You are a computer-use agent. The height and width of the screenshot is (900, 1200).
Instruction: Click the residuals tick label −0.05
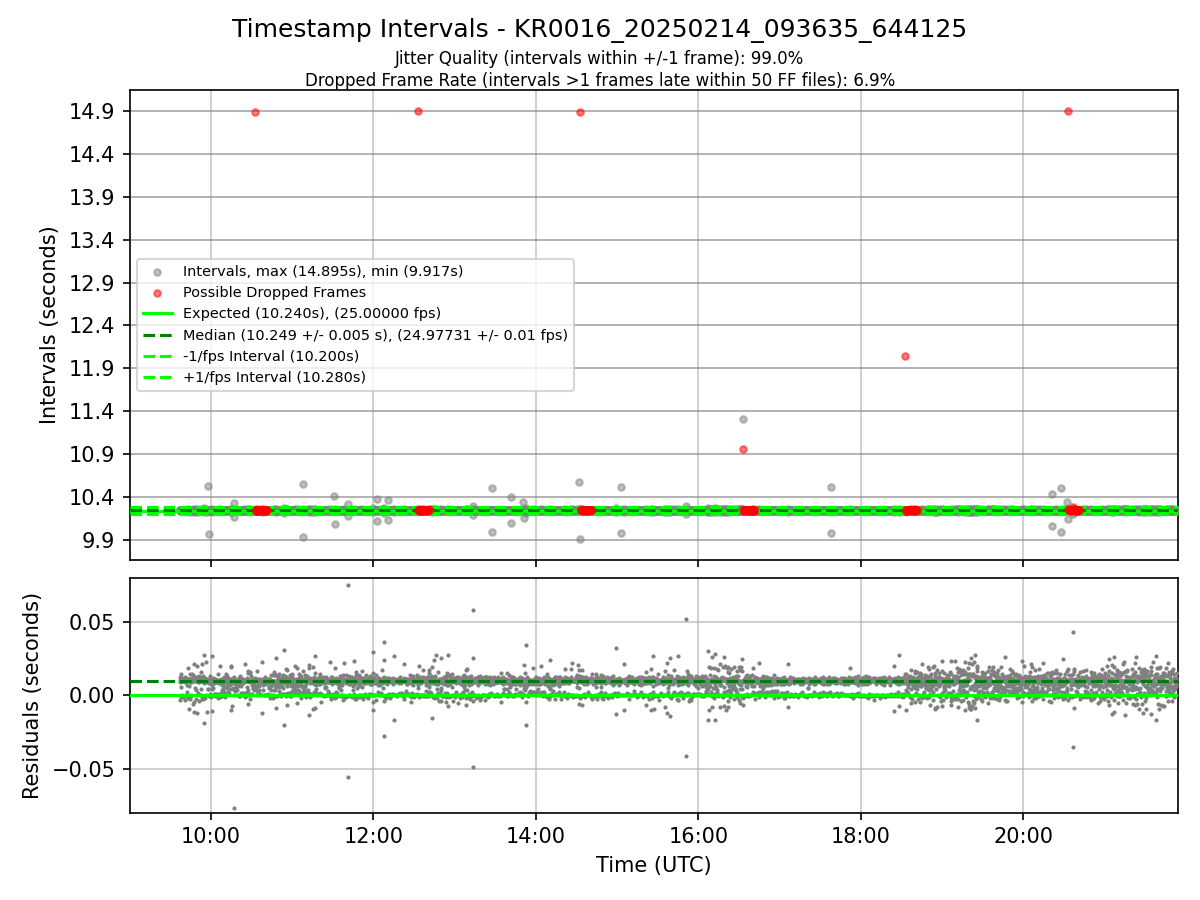click(86, 769)
